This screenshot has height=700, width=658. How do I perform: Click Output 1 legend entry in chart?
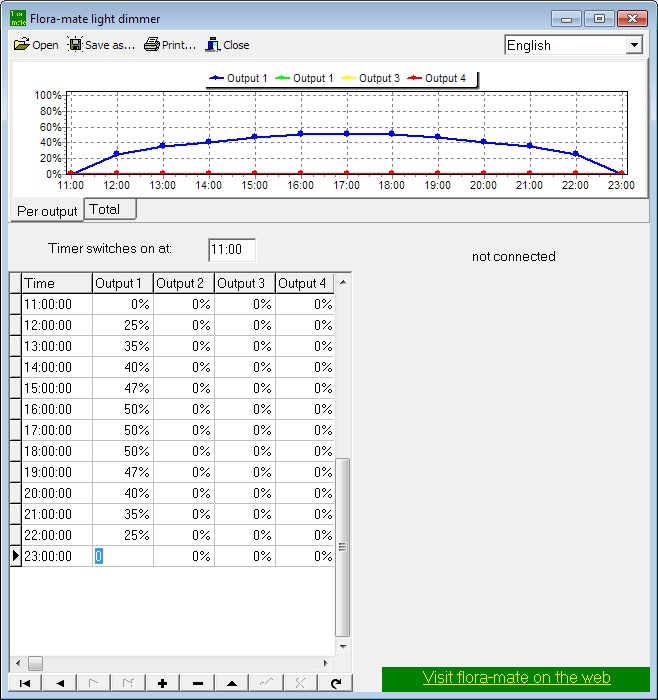coord(238,78)
